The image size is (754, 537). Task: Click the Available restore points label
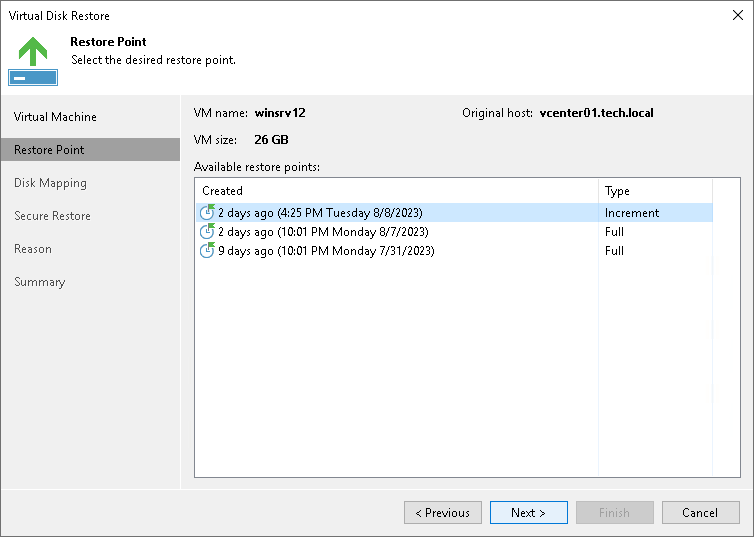pyautogui.click(x=257, y=167)
